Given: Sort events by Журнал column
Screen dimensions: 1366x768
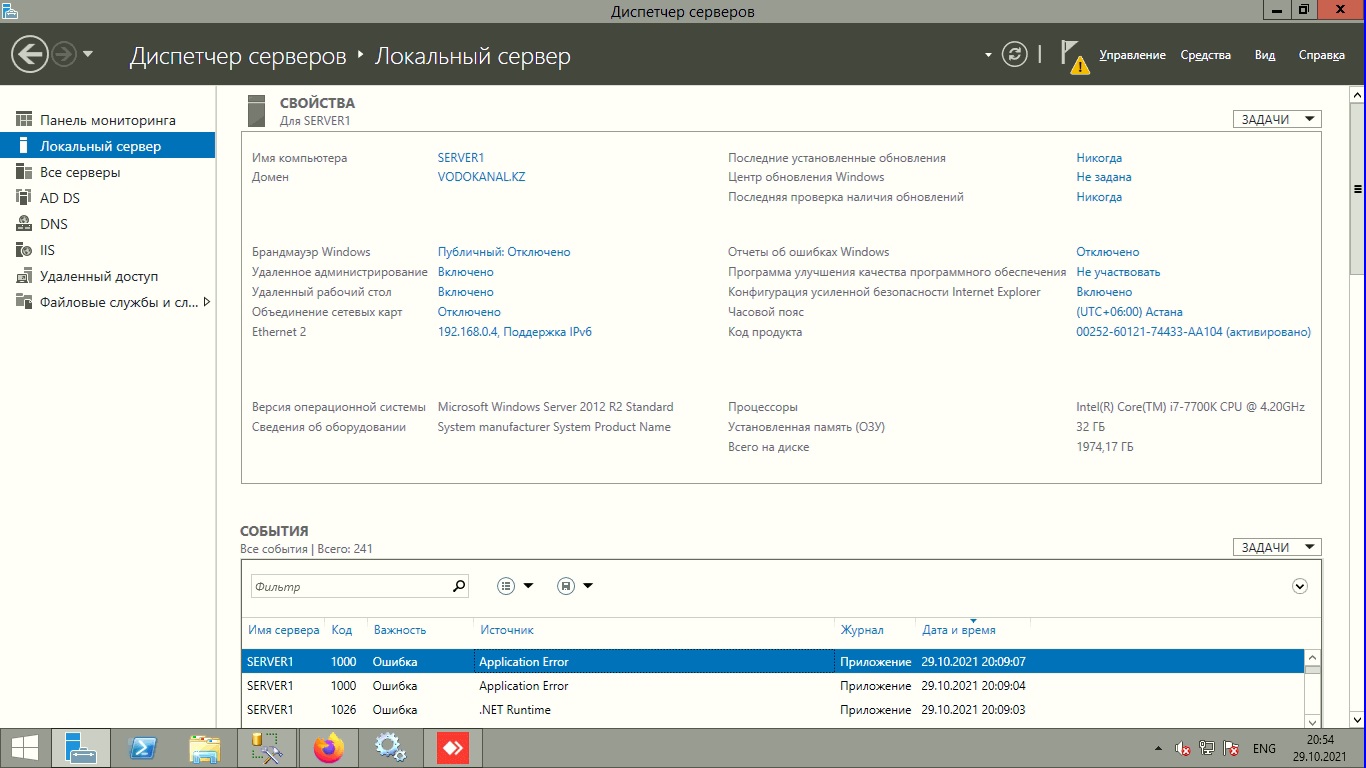Looking at the screenshot, I should [x=862, y=630].
